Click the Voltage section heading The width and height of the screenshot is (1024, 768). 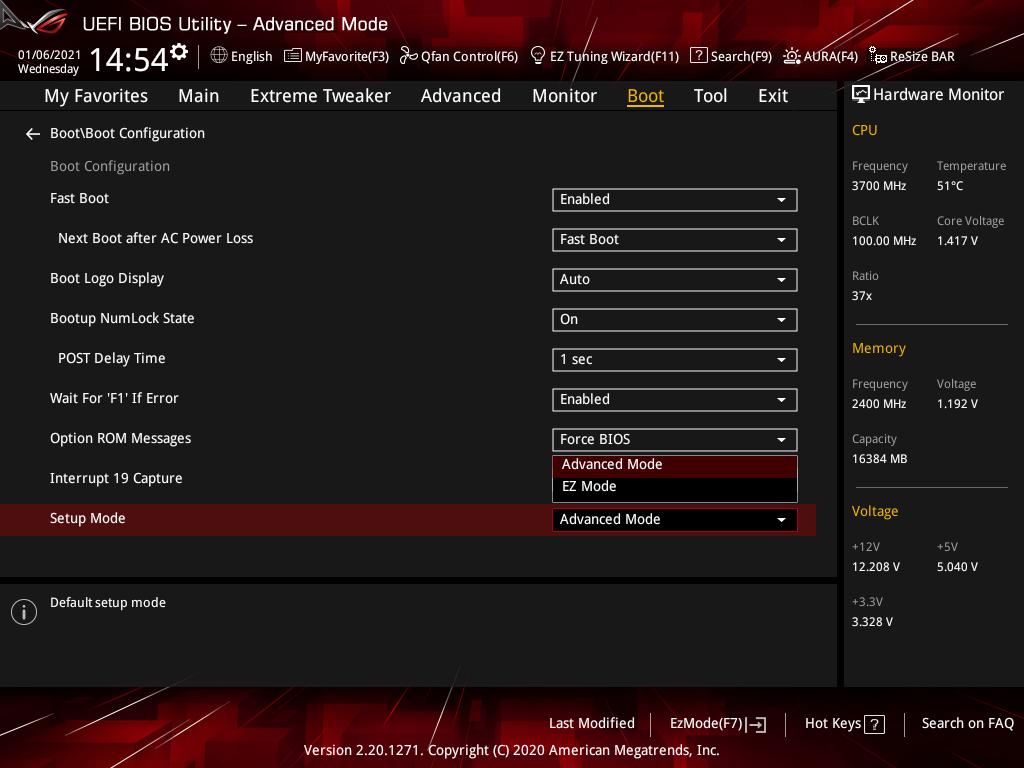(x=874, y=511)
